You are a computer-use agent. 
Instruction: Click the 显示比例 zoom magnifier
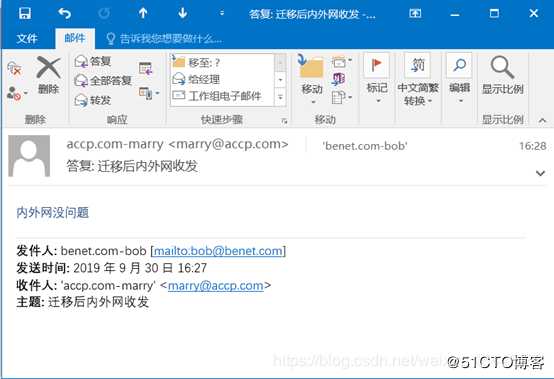502,75
